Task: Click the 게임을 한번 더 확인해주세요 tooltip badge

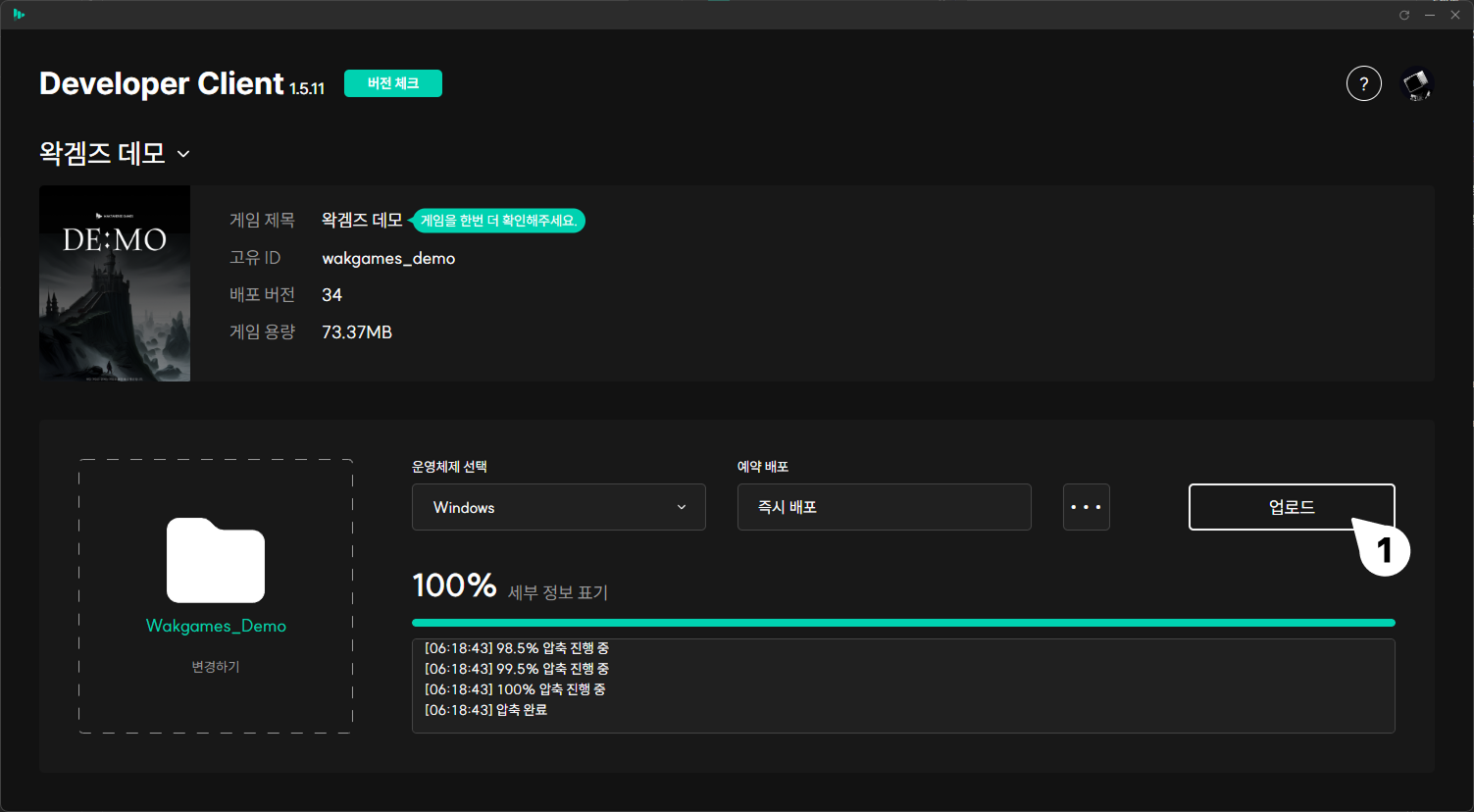Action: pos(497,221)
